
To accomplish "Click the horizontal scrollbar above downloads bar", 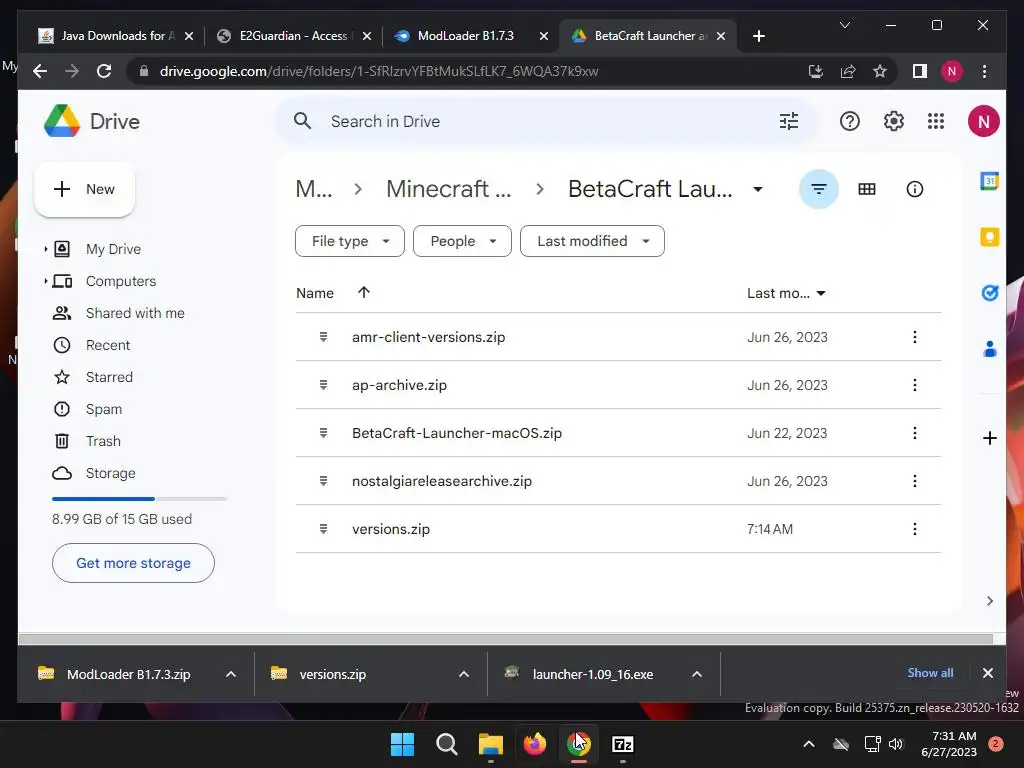I will point(505,639).
